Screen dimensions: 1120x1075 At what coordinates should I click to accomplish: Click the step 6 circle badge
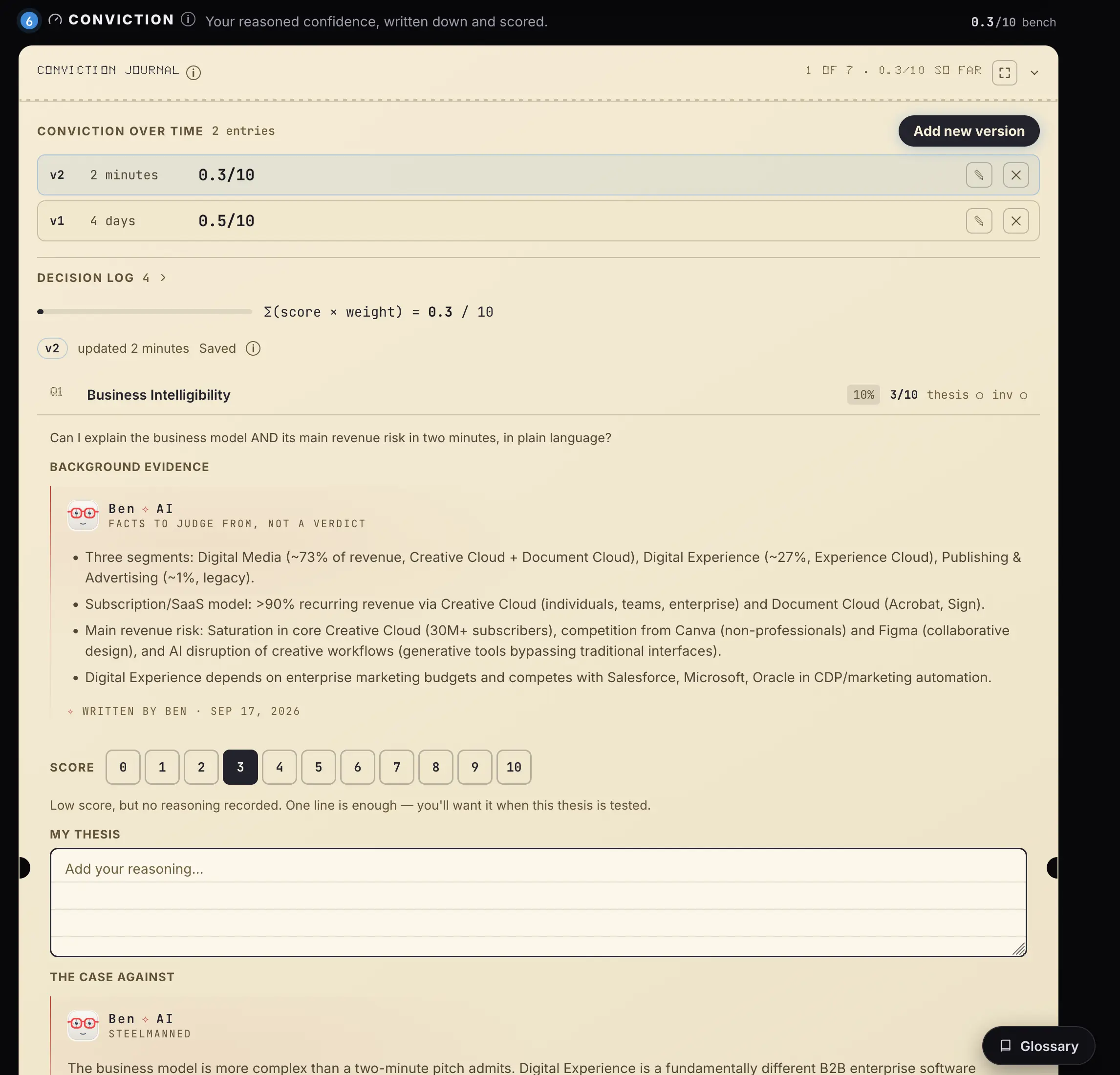pyautogui.click(x=29, y=21)
